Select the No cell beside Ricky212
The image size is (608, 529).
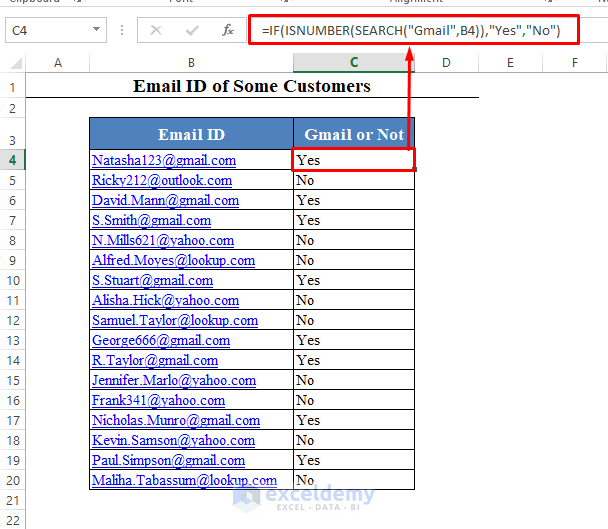(x=354, y=180)
